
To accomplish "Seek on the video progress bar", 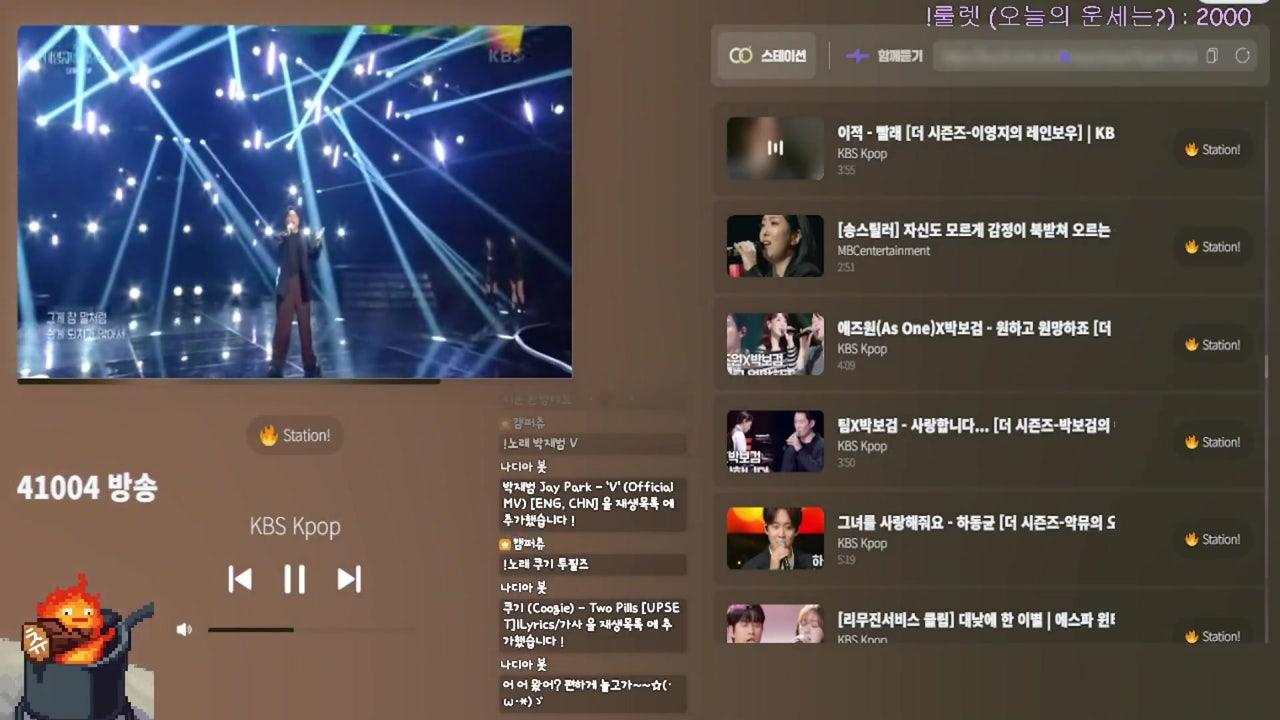I will coord(294,380).
